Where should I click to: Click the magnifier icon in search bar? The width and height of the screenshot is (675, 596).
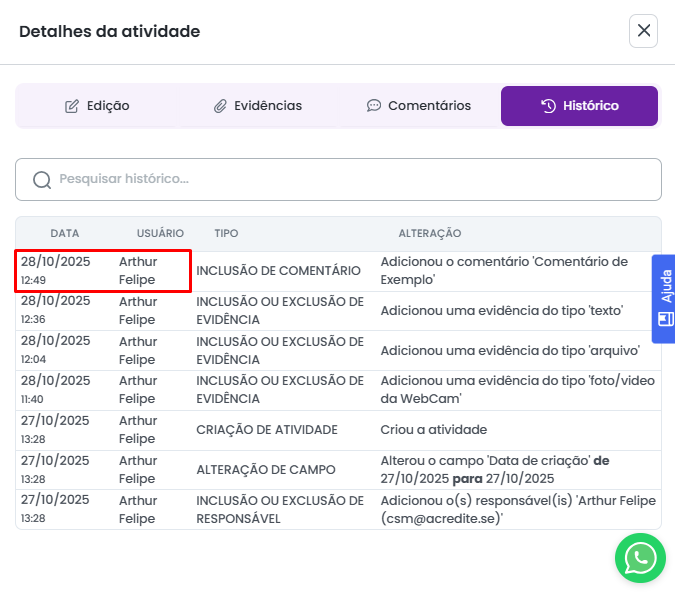pos(42,180)
